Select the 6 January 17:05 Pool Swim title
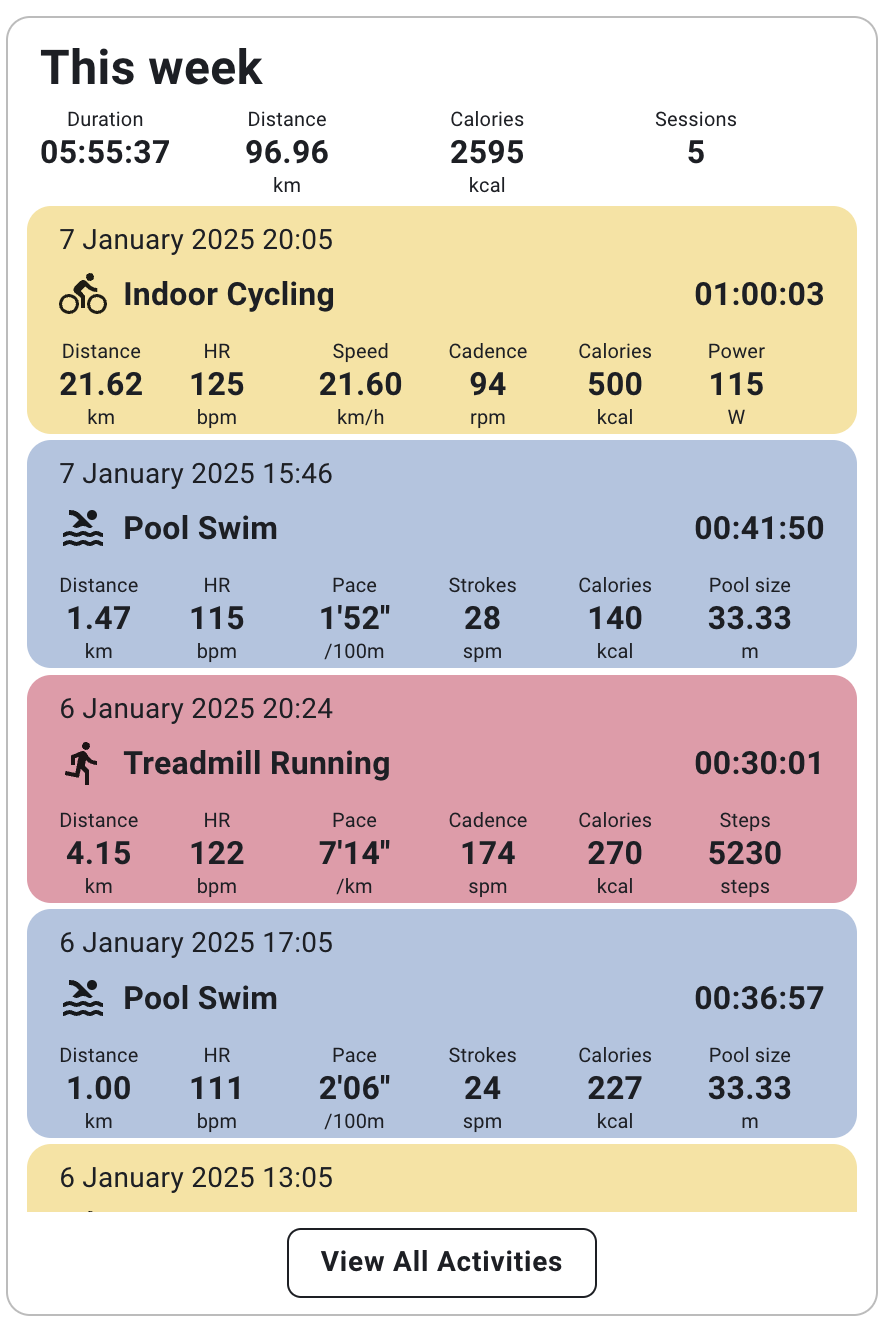This screenshot has height=1322, width=892. click(x=200, y=998)
